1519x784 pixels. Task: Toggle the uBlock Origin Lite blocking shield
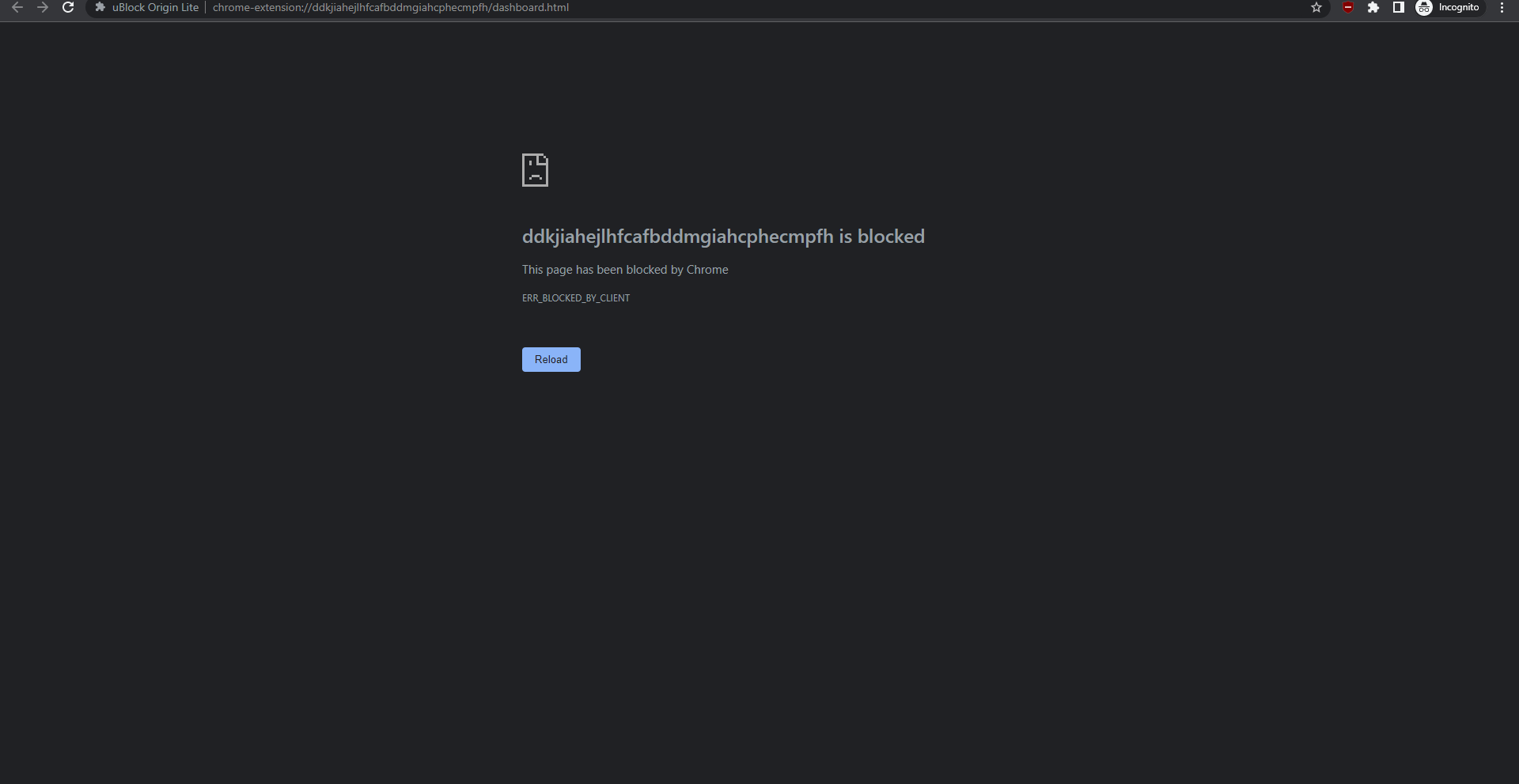[x=1348, y=8]
